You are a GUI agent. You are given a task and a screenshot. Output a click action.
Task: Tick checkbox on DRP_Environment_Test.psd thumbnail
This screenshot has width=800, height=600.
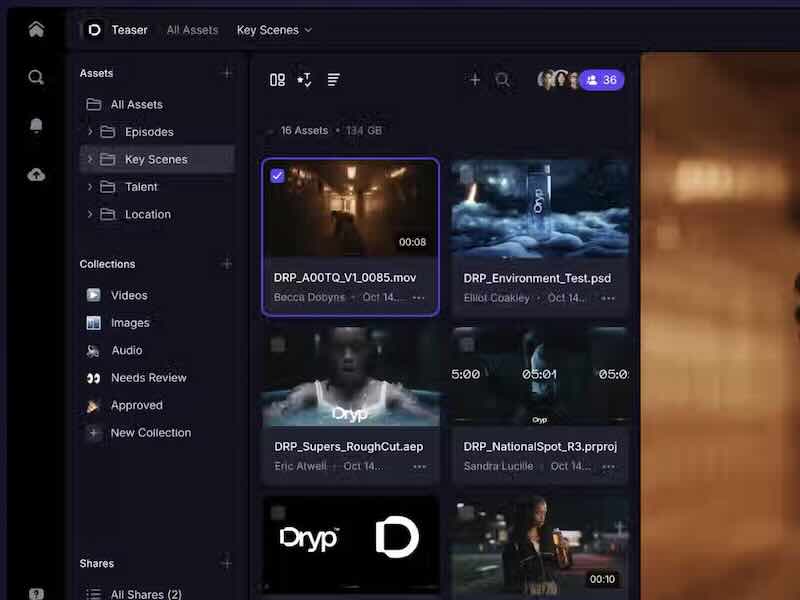[466, 175]
